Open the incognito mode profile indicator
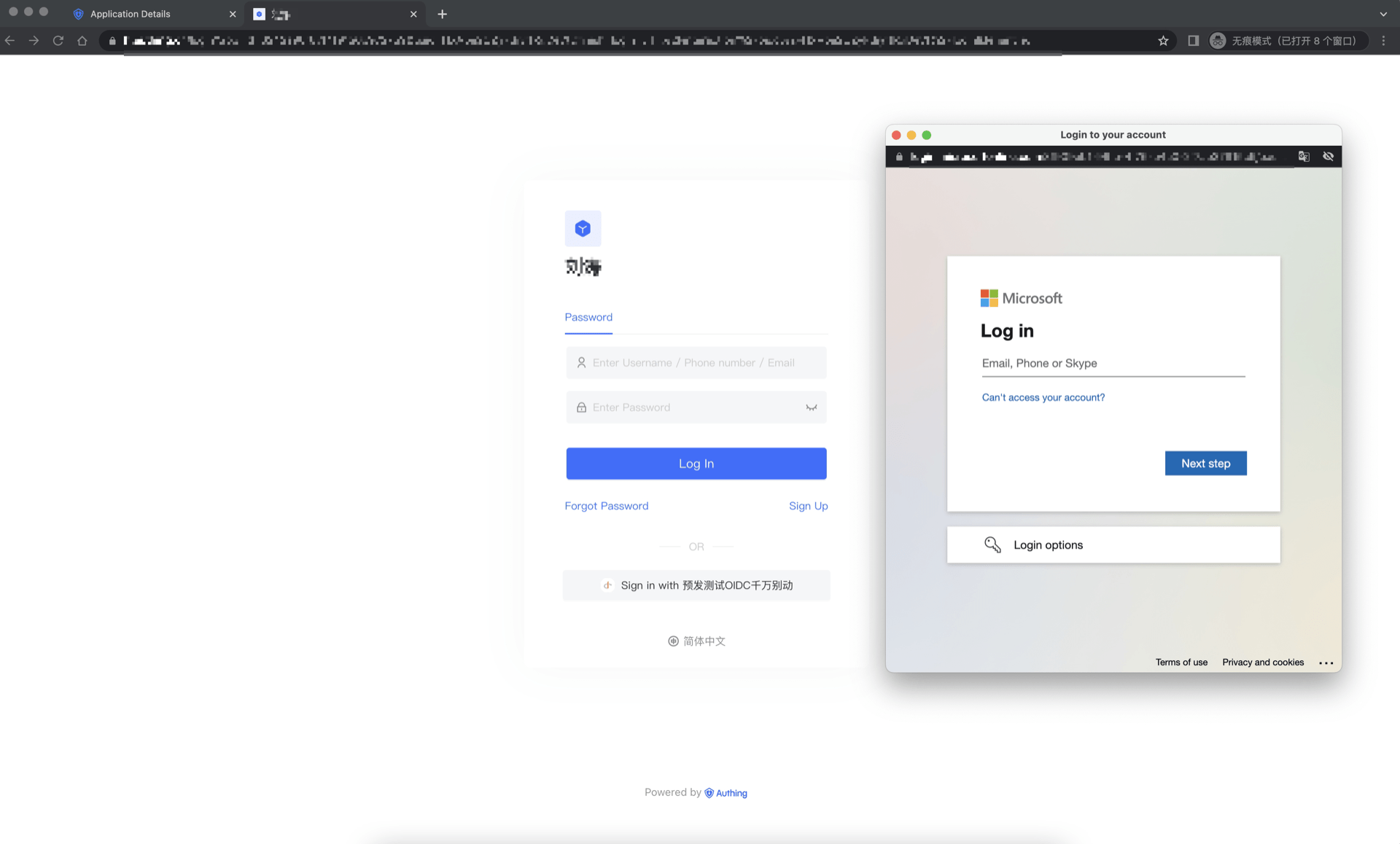This screenshot has width=1400, height=844. [1286, 41]
